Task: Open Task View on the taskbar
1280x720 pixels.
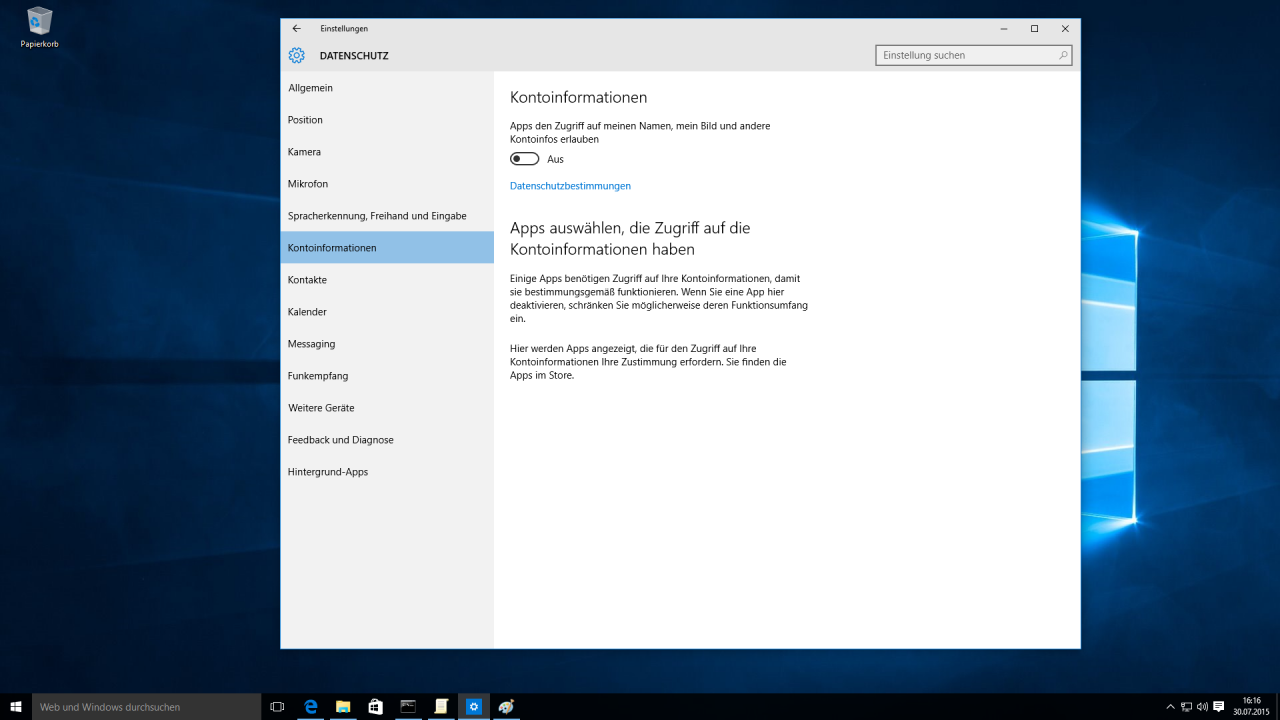Action: 278,707
